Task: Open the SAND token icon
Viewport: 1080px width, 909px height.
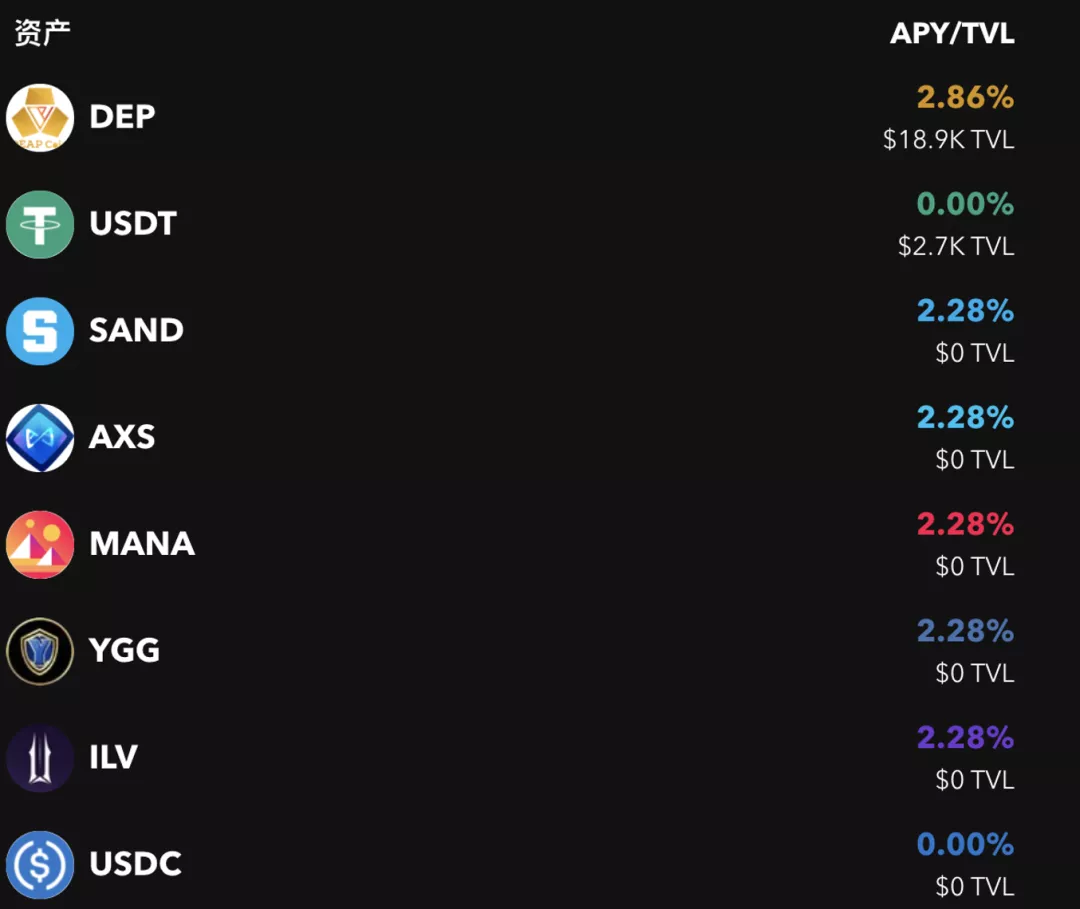Action: tap(40, 331)
